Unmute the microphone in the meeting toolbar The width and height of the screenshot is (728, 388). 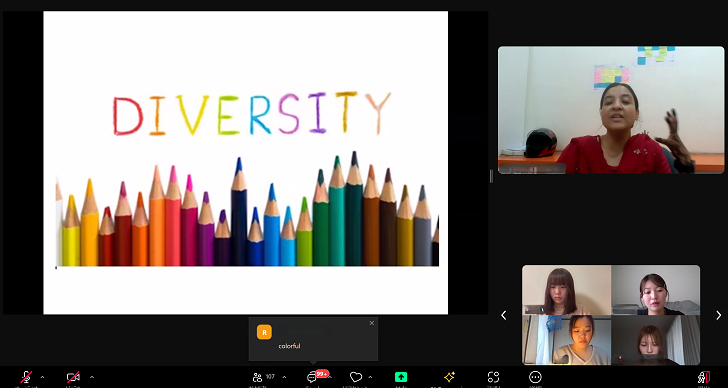point(26,377)
